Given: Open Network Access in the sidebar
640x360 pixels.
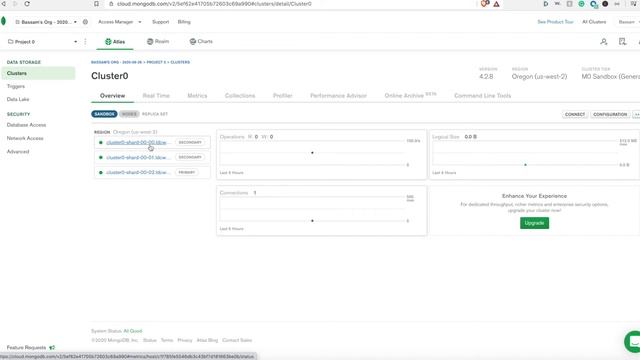Looking at the screenshot, I should point(25,138).
